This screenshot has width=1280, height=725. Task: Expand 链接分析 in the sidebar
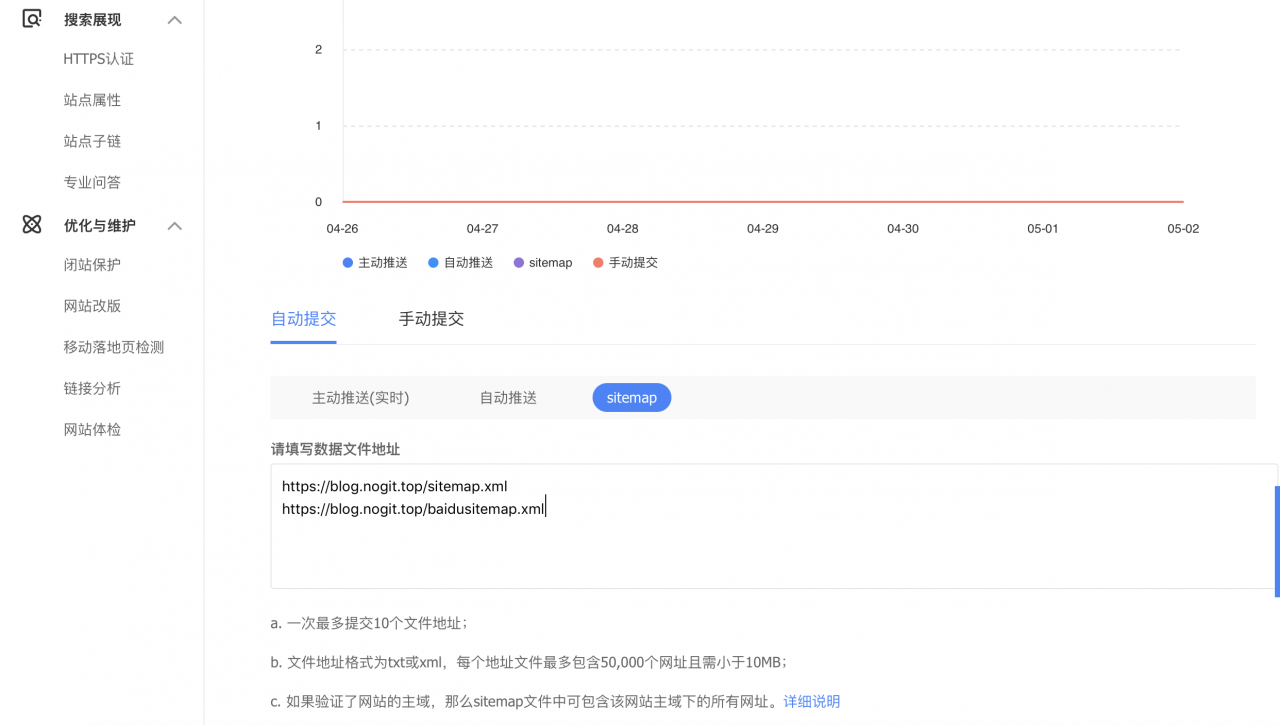coord(90,387)
